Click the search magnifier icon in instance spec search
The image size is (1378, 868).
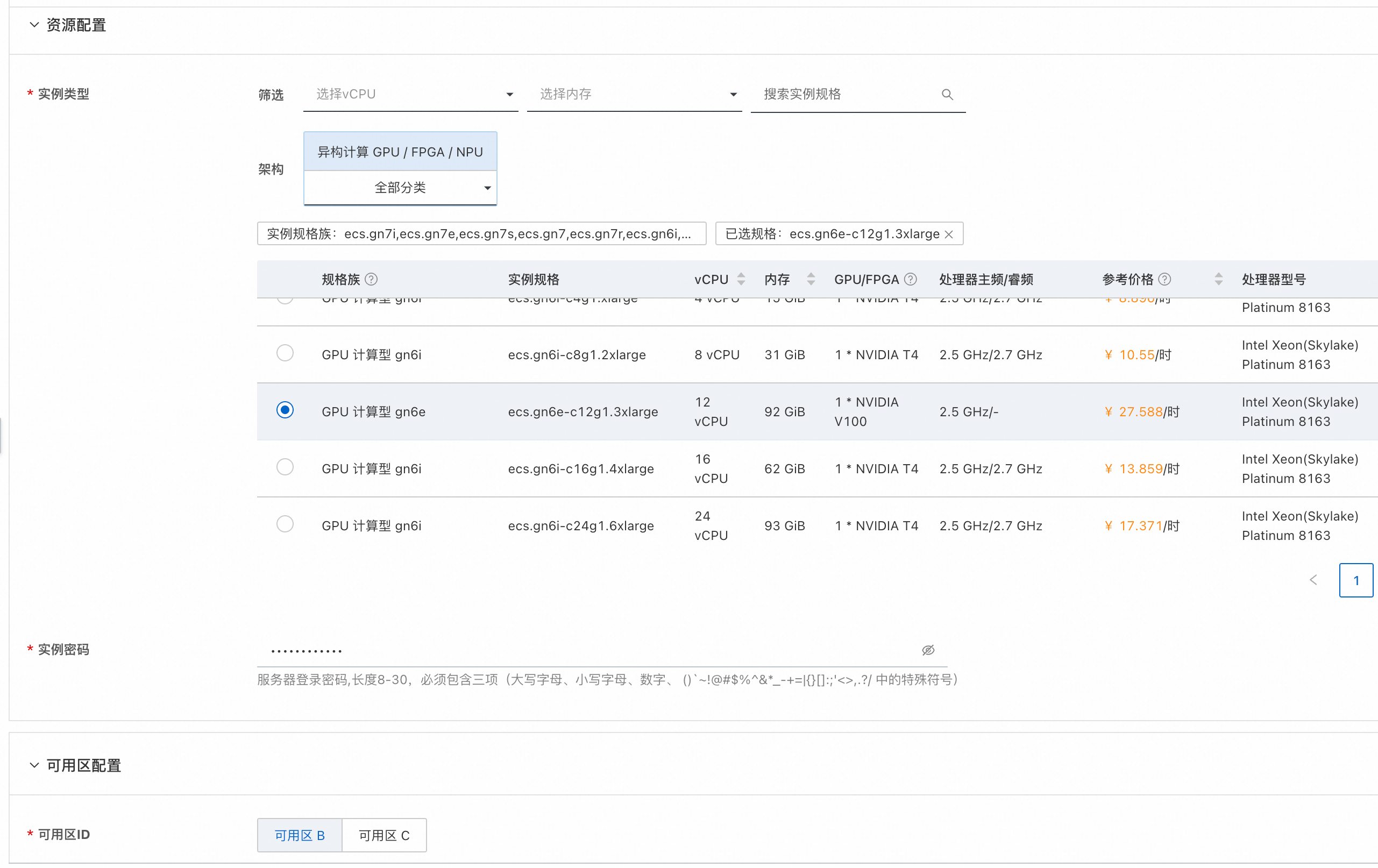click(x=947, y=95)
